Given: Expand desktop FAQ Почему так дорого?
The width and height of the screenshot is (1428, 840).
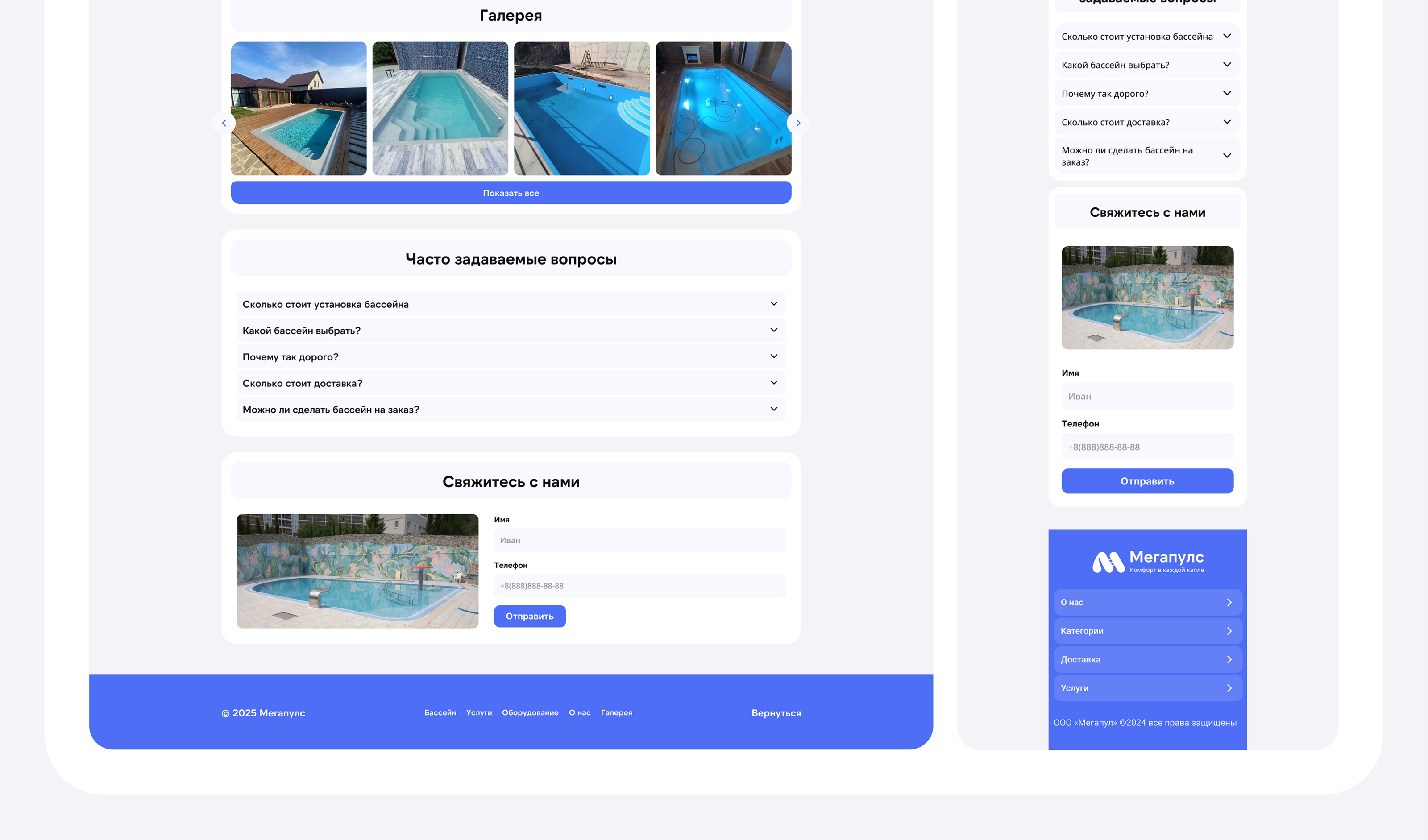Looking at the screenshot, I should click(773, 356).
